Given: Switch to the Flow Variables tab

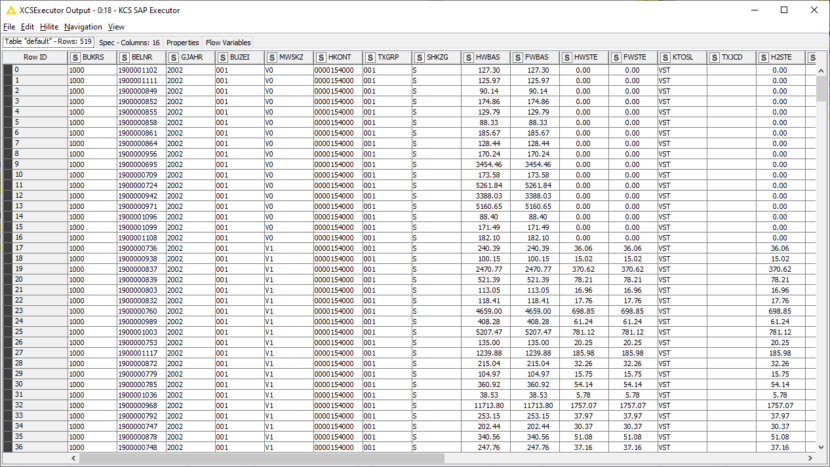Looking at the screenshot, I should click(x=228, y=43).
